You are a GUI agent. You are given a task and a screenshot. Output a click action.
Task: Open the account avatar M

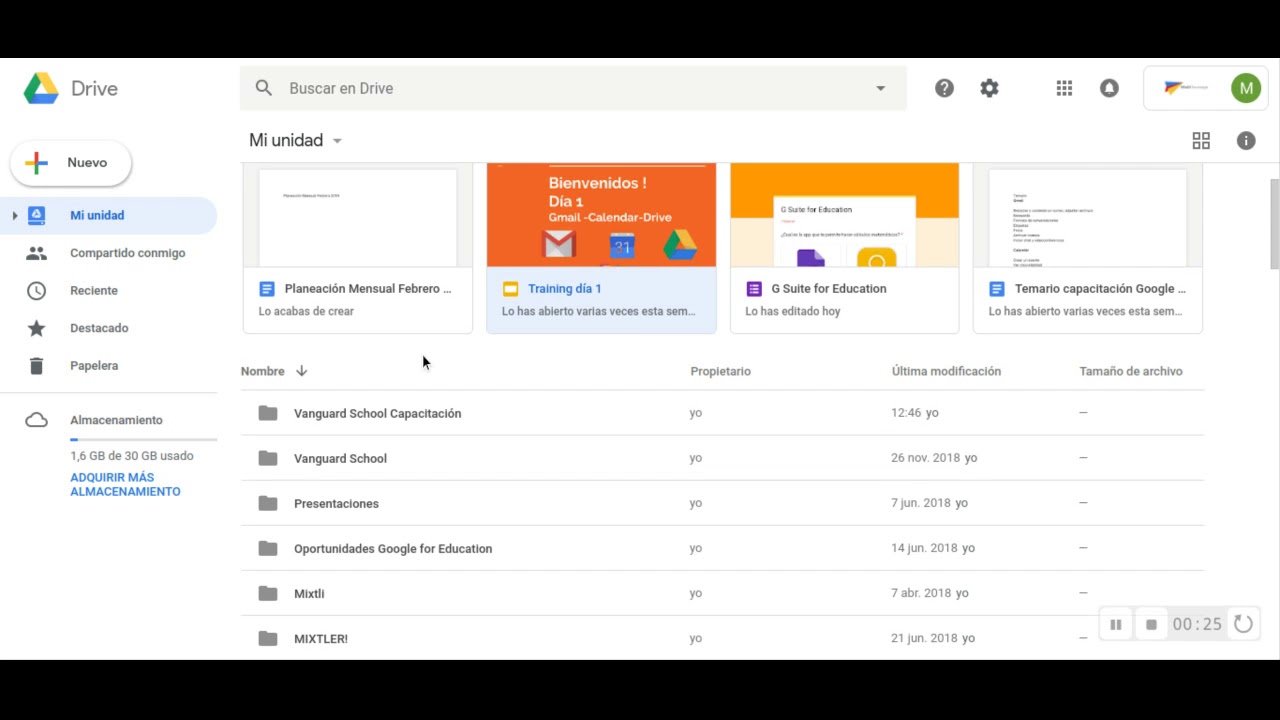[x=1246, y=88]
